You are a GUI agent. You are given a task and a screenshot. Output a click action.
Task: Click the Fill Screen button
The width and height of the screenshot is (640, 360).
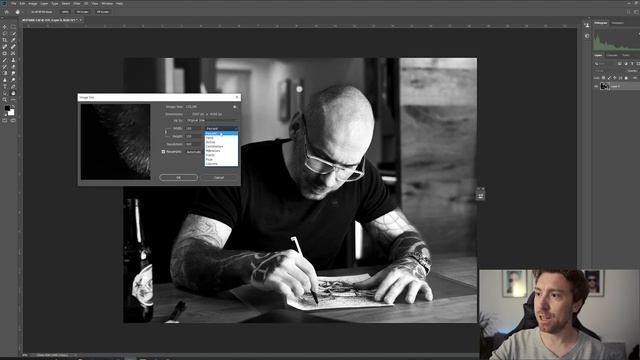102,12
